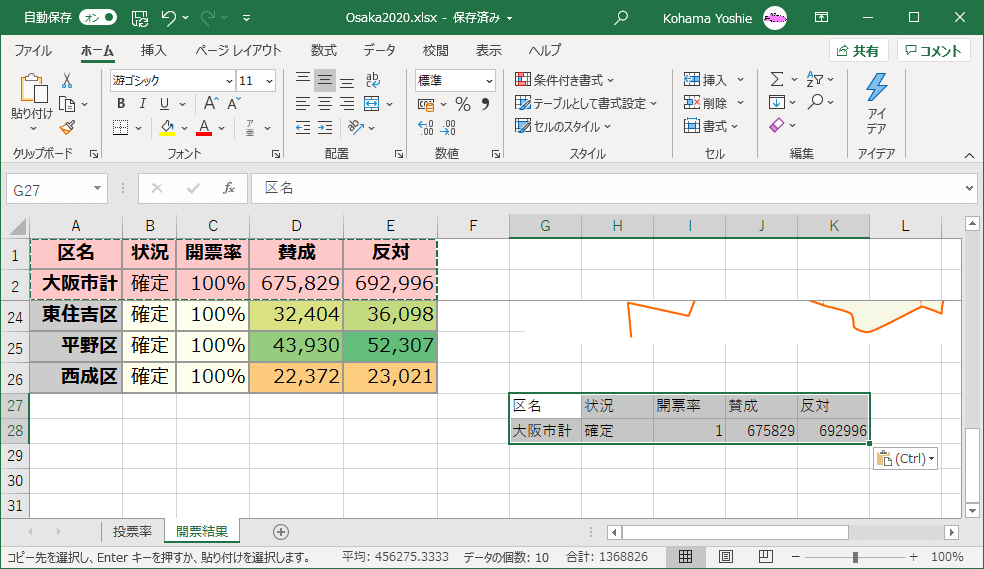Expand the formula bar
The image size is (984, 569).
pos(970,188)
